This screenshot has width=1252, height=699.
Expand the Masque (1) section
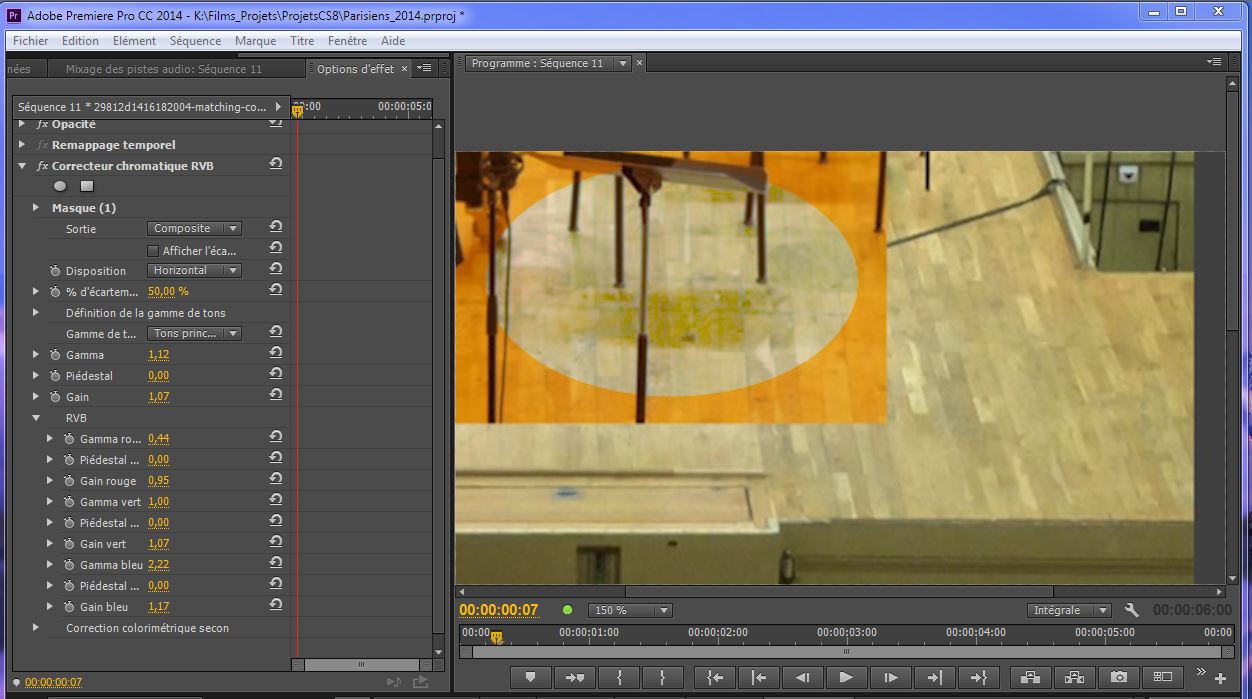click(x=36, y=208)
